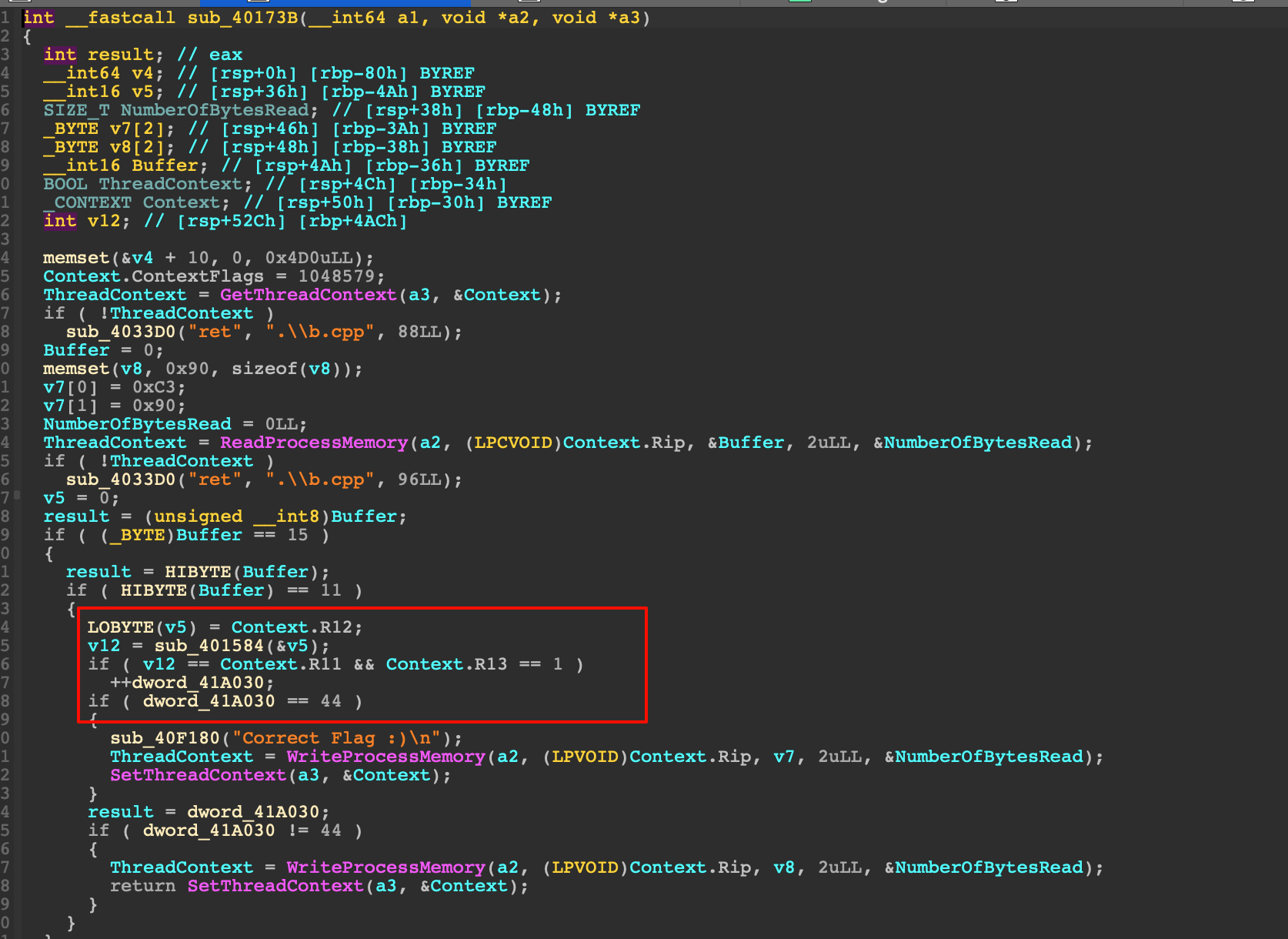
Task: Select the 96LL argument of sub_4033D0
Action: [x=419, y=480]
